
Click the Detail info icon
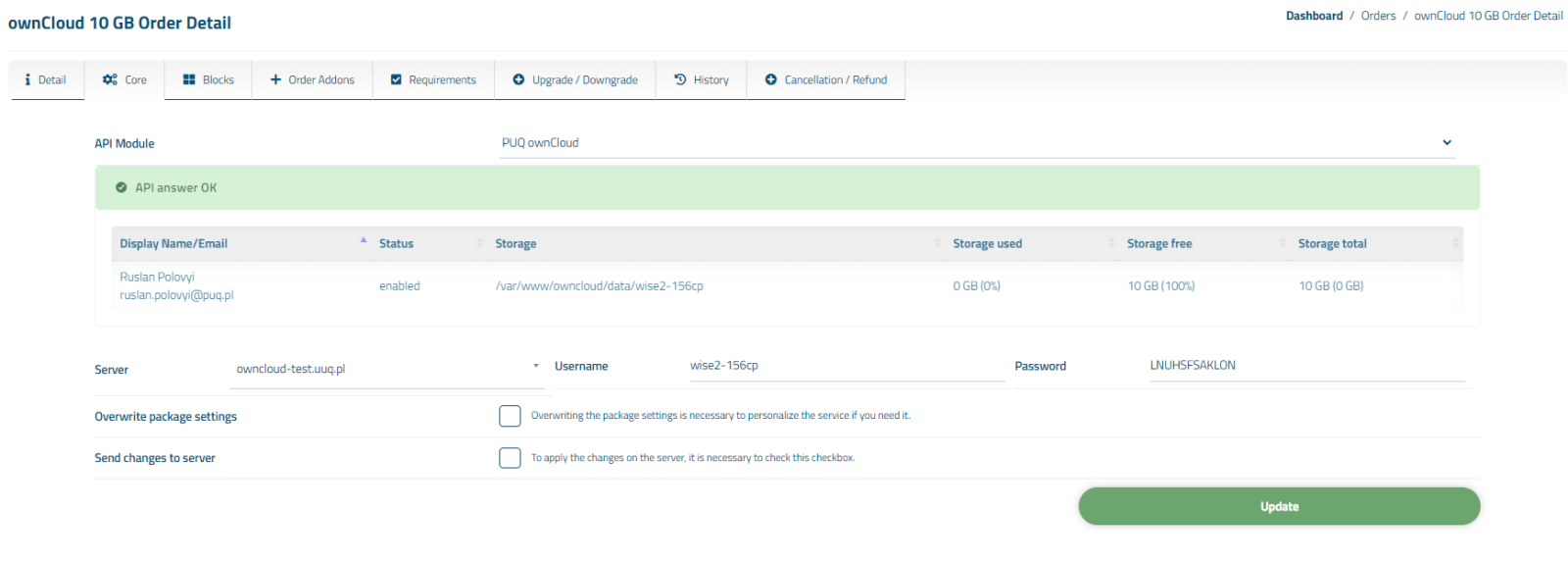(x=27, y=80)
